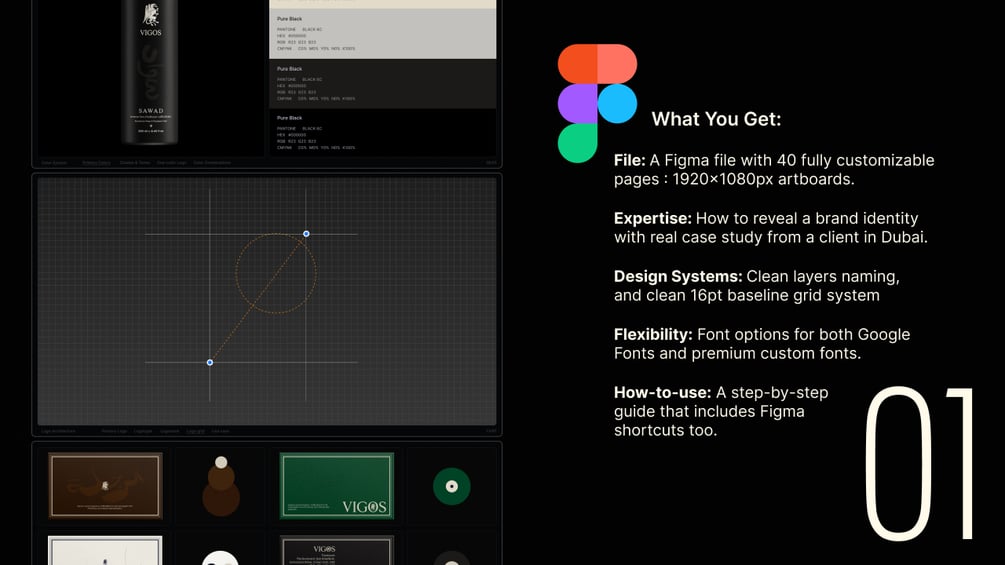Click the small cream circle atop brown circles
Image resolution: width=1005 pixels, height=565 pixels.
click(x=221, y=463)
